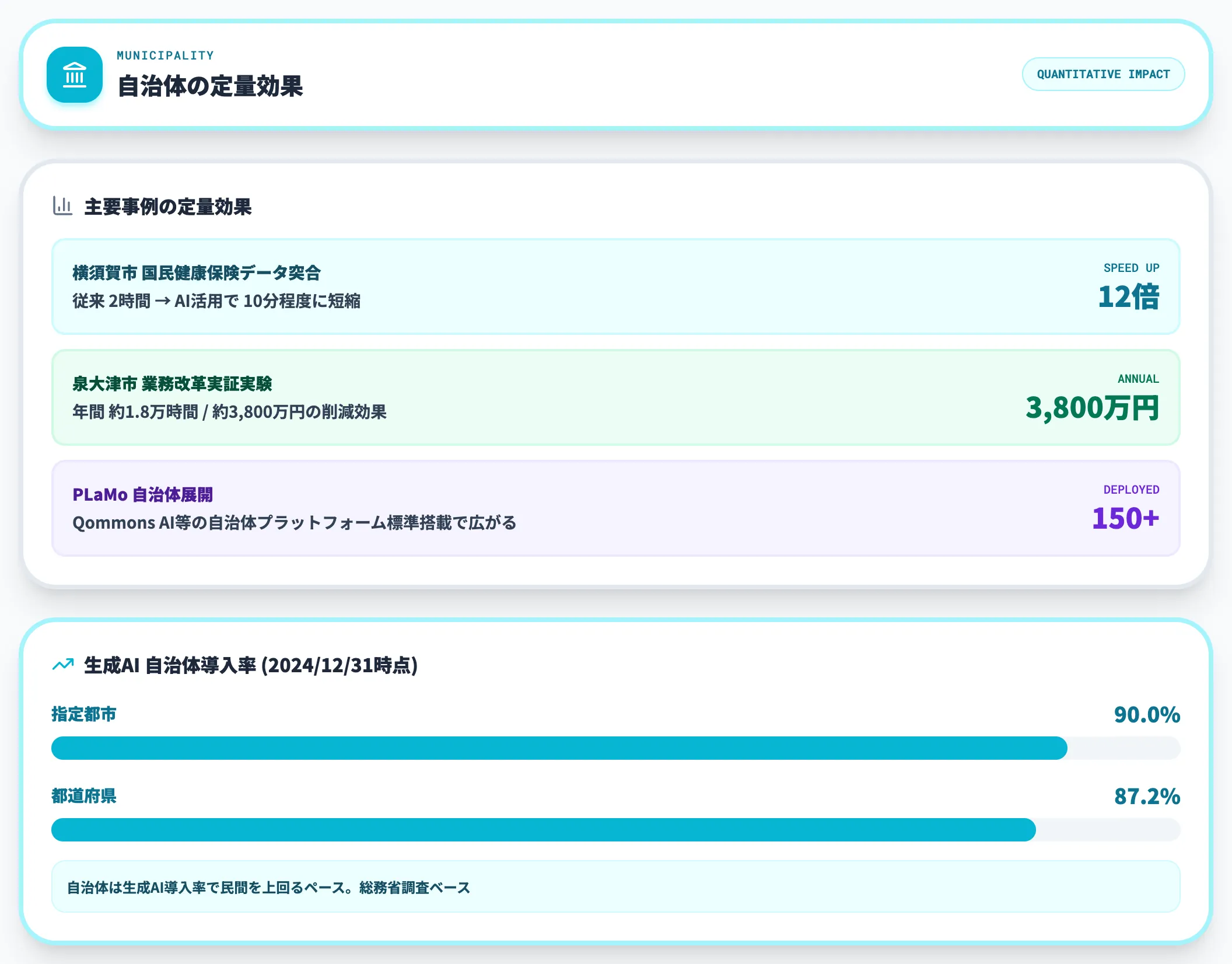Open the 横須賀市 国民健康保険データ突合 card
1232x964 pixels.
click(616, 287)
